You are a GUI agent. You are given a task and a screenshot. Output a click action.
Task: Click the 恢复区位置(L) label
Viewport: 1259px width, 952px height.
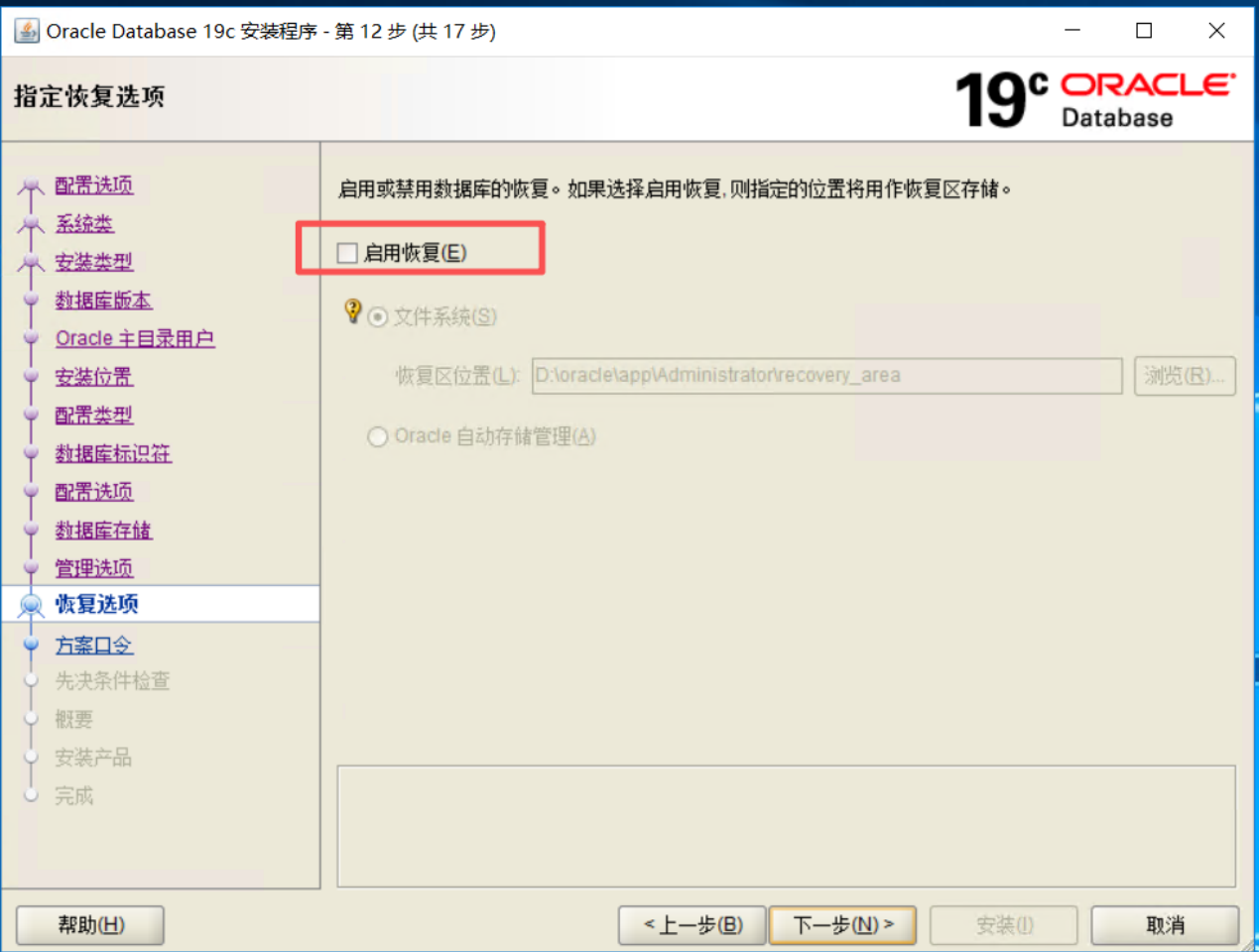[457, 376]
